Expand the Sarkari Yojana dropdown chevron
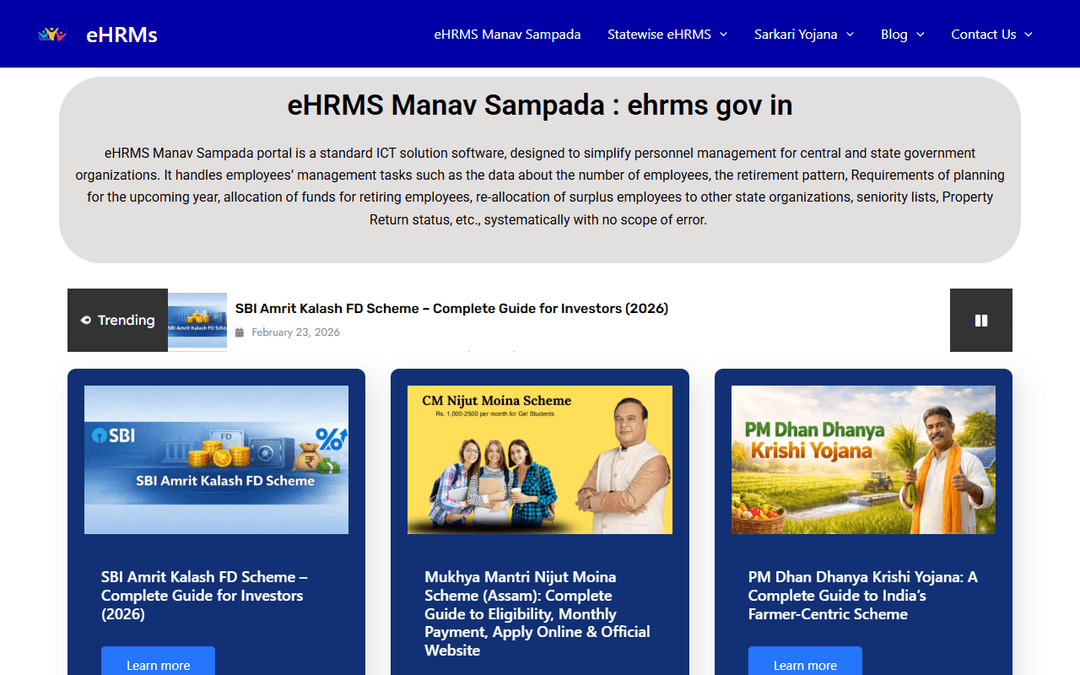This screenshot has width=1080, height=675. pos(850,34)
